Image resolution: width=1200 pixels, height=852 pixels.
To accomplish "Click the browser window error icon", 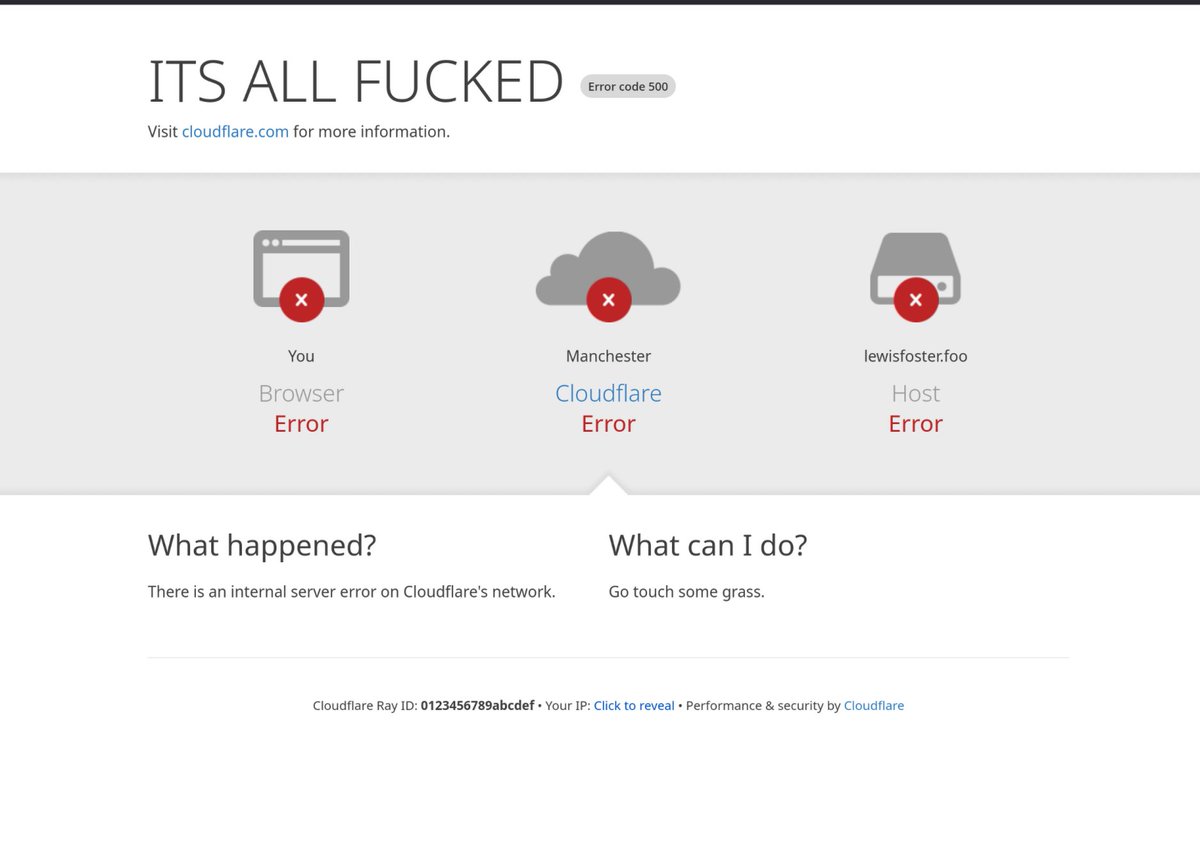I will point(301,275).
